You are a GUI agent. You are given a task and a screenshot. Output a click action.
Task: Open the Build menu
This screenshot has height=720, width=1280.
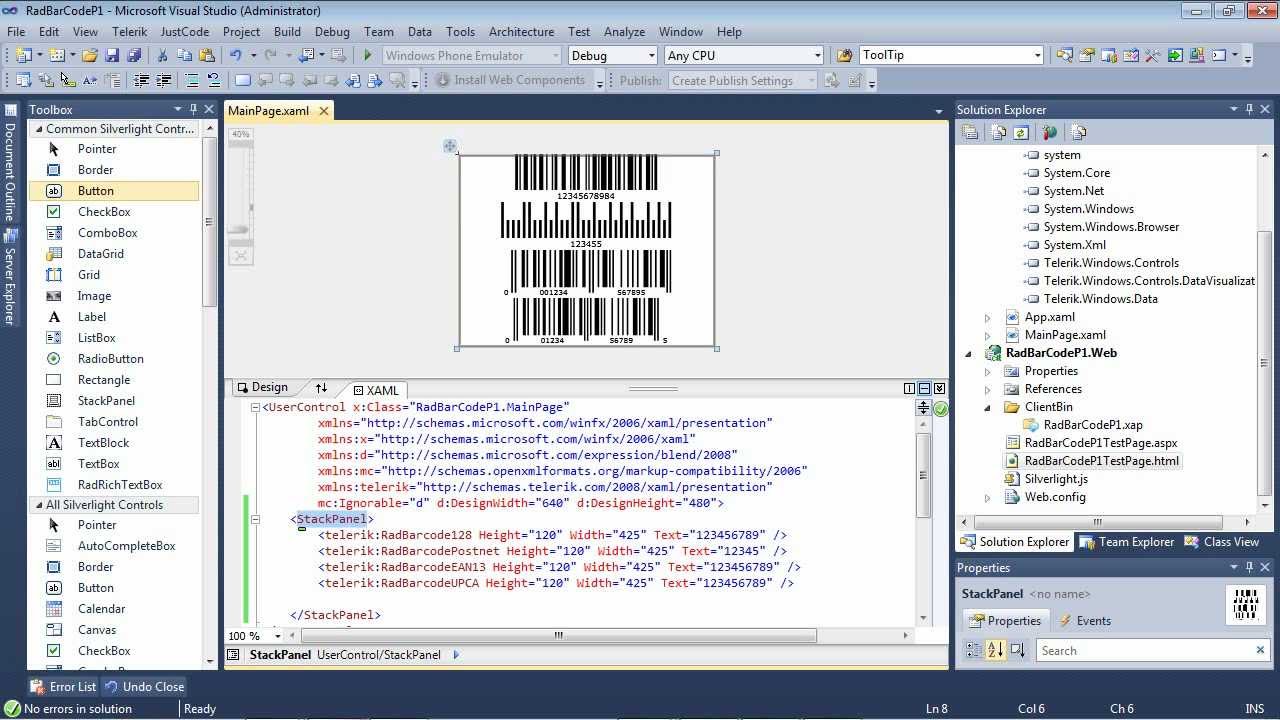tap(287, 32)
